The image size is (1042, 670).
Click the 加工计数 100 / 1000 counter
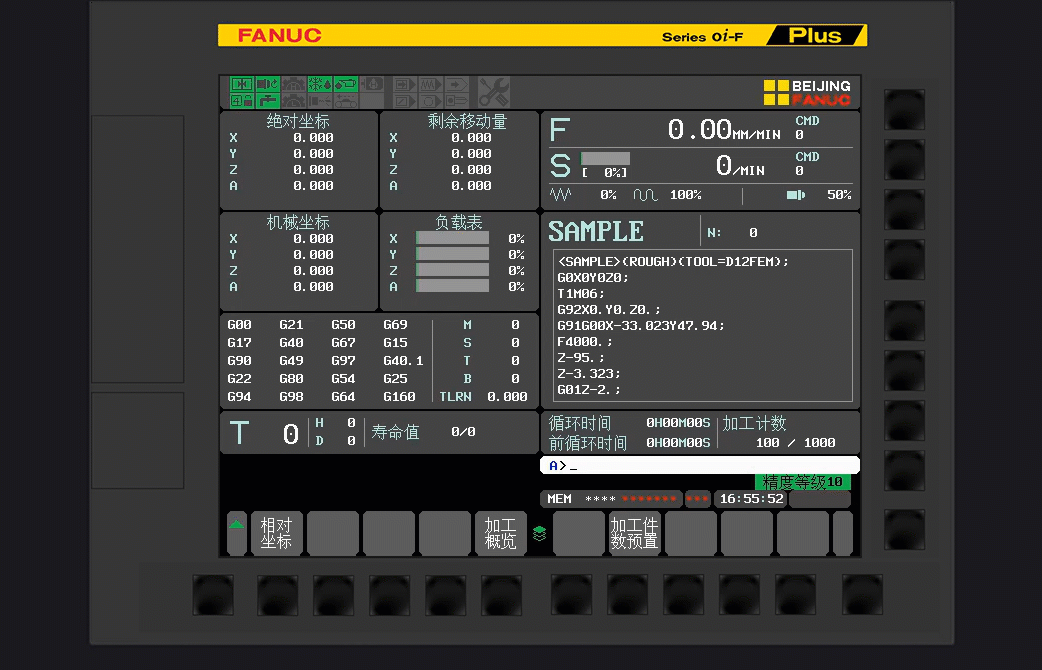pyautogui.click(x=779, y=433)
